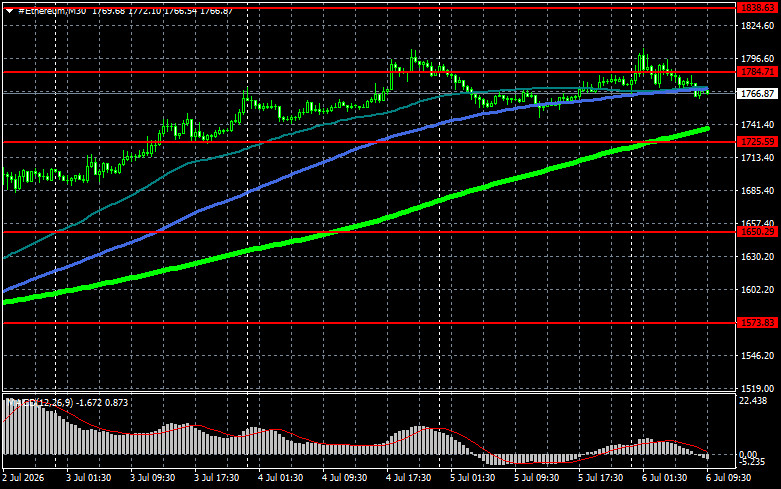Click the 22.438 MACD scale value

pos(753,401)
